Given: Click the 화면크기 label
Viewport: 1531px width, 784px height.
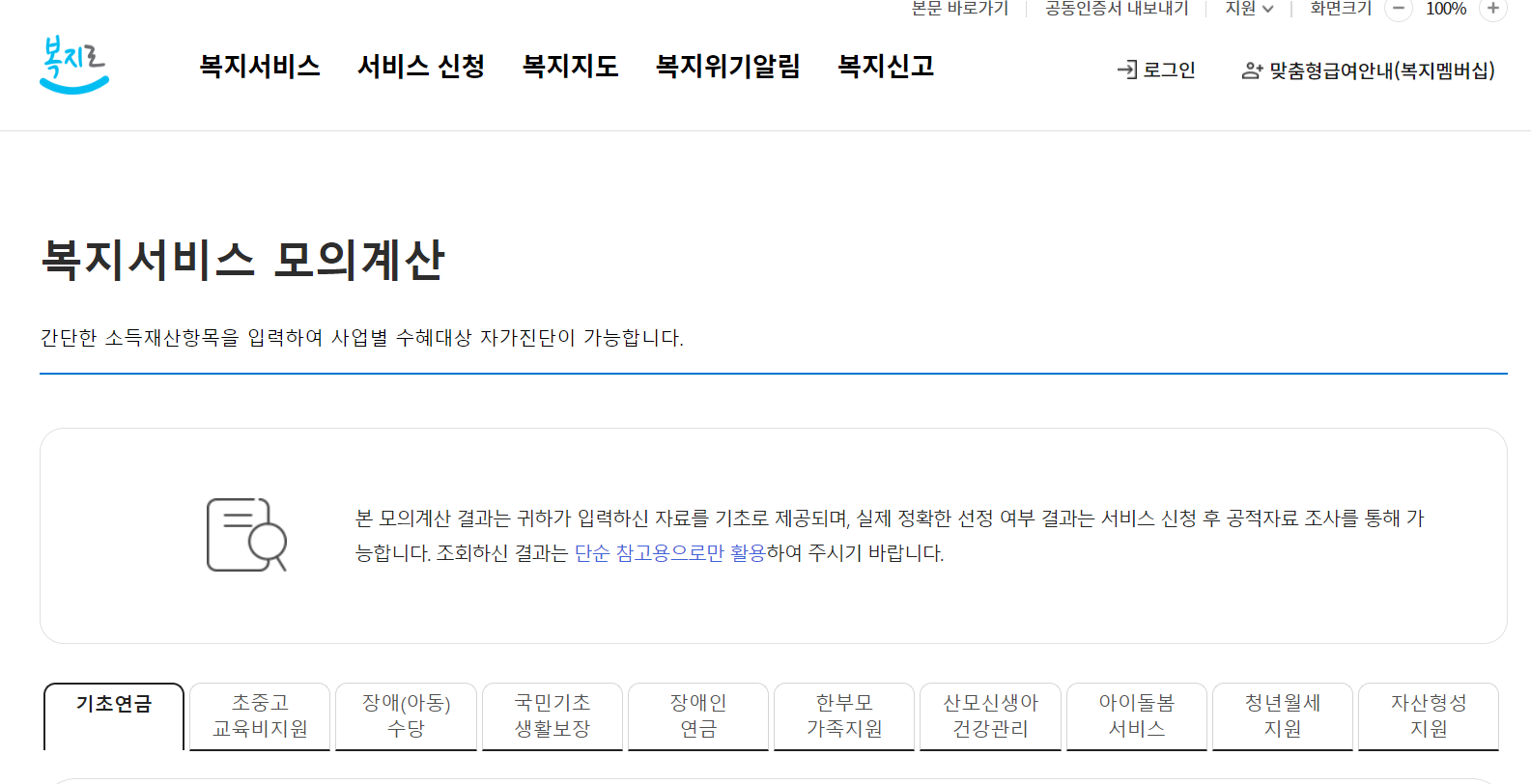Looking at the screenshot, I should 1341,9.
